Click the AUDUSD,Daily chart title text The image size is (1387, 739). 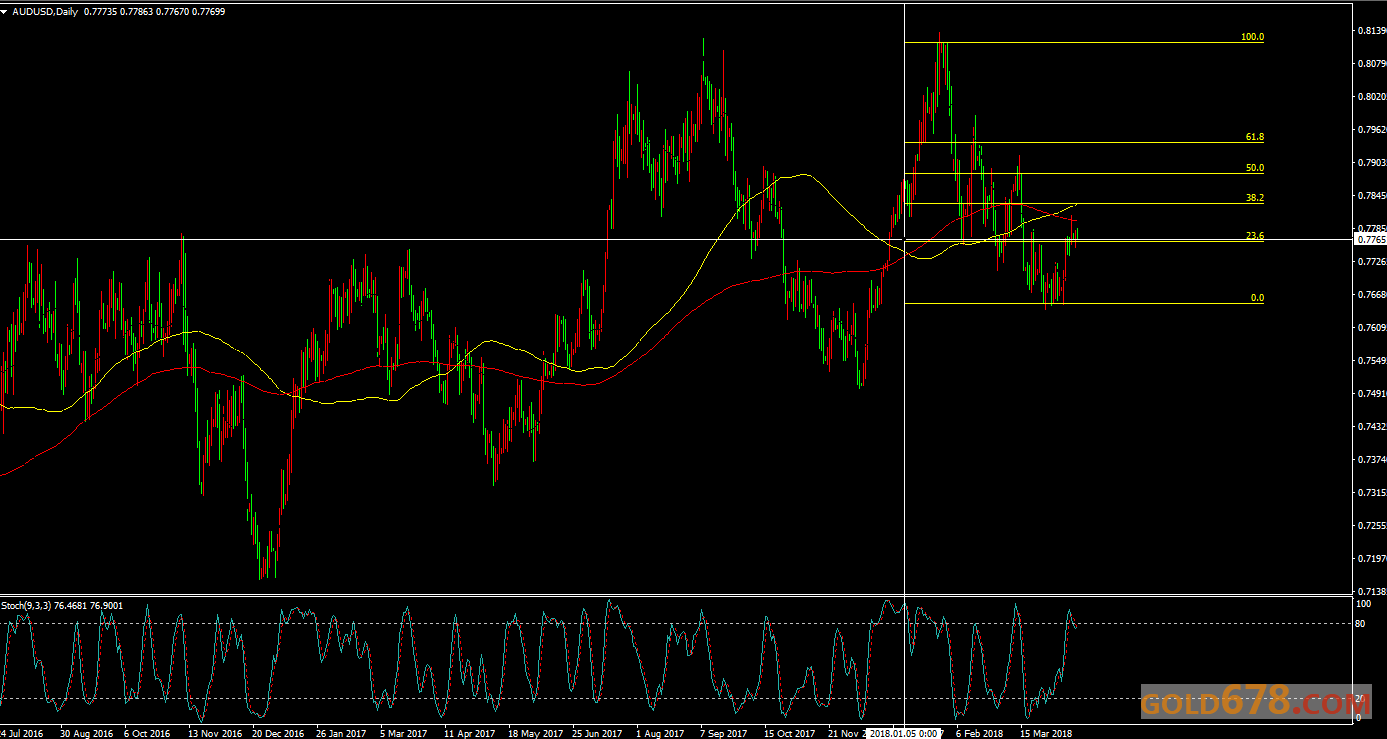[46, 11]
